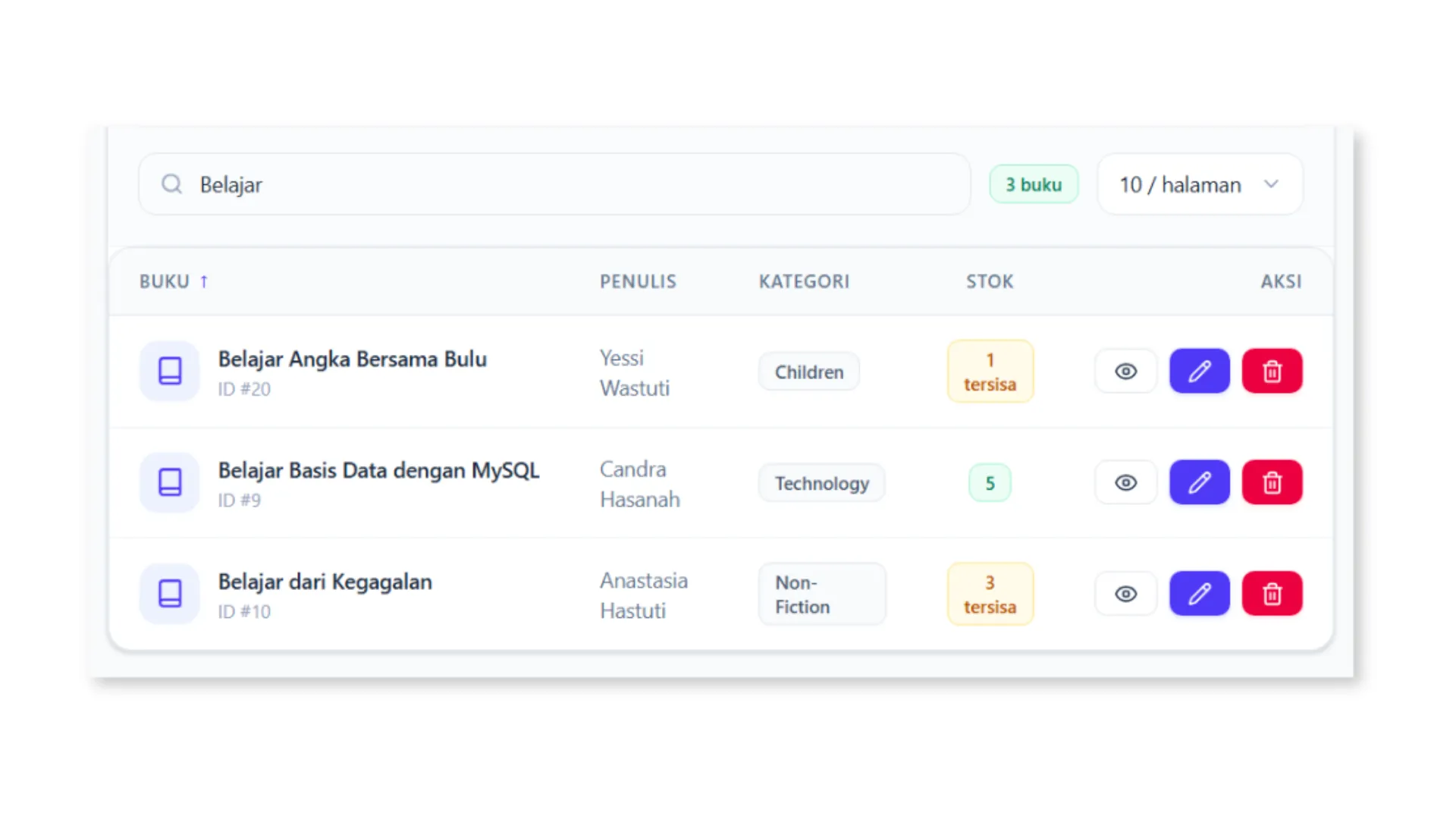This screenshot has width=1456, height=819.
Task: View Belajar dari Kegagalan via eye icon
Action: pyautogui.click(x=1126, y=594)
